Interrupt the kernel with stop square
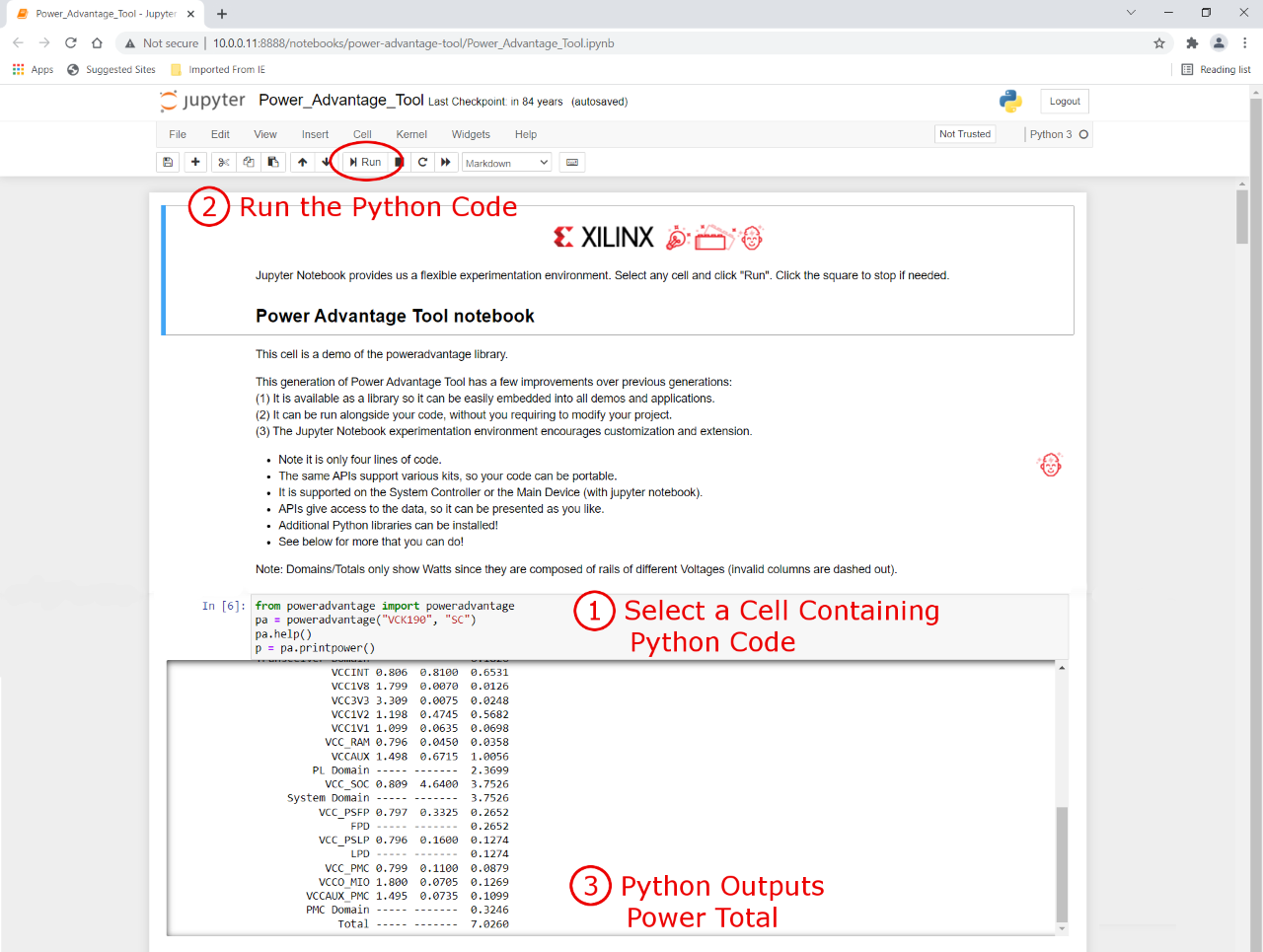 (x=398, y=162)
